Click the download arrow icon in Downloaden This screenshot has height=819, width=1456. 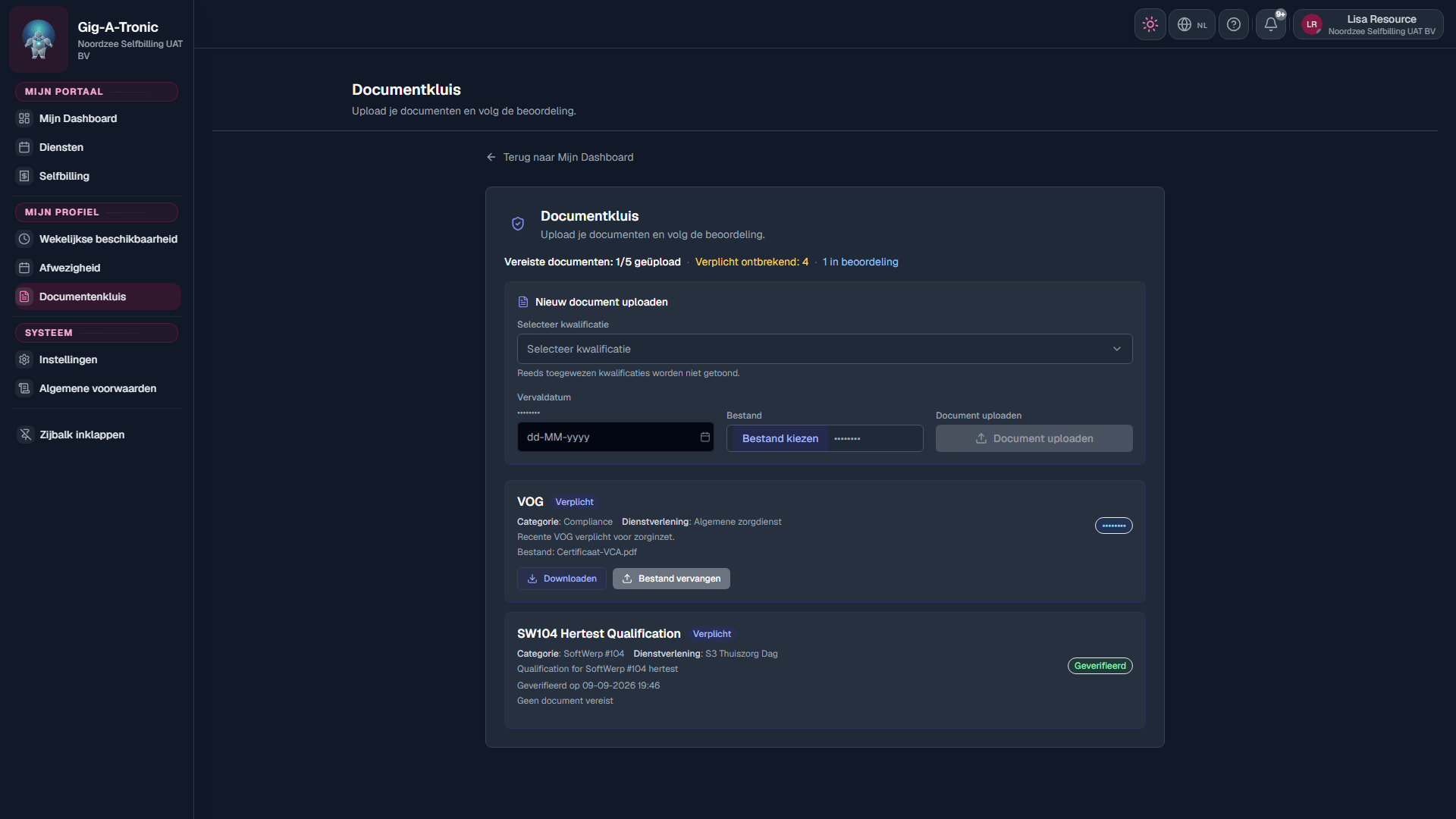point(532,579)
